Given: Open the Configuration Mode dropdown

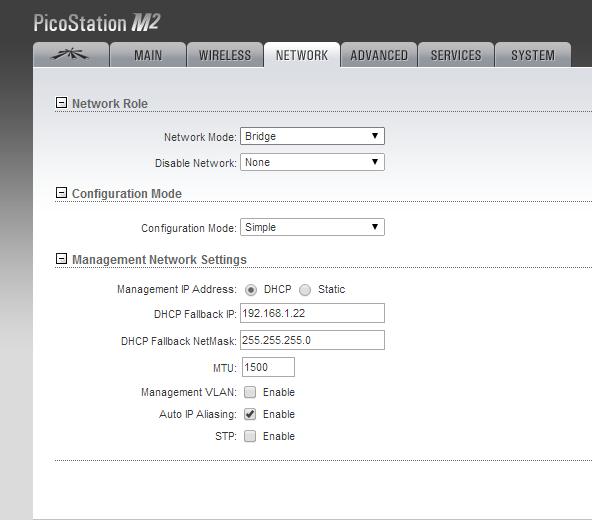Looking at the screenshot, I should coord(312,227).
